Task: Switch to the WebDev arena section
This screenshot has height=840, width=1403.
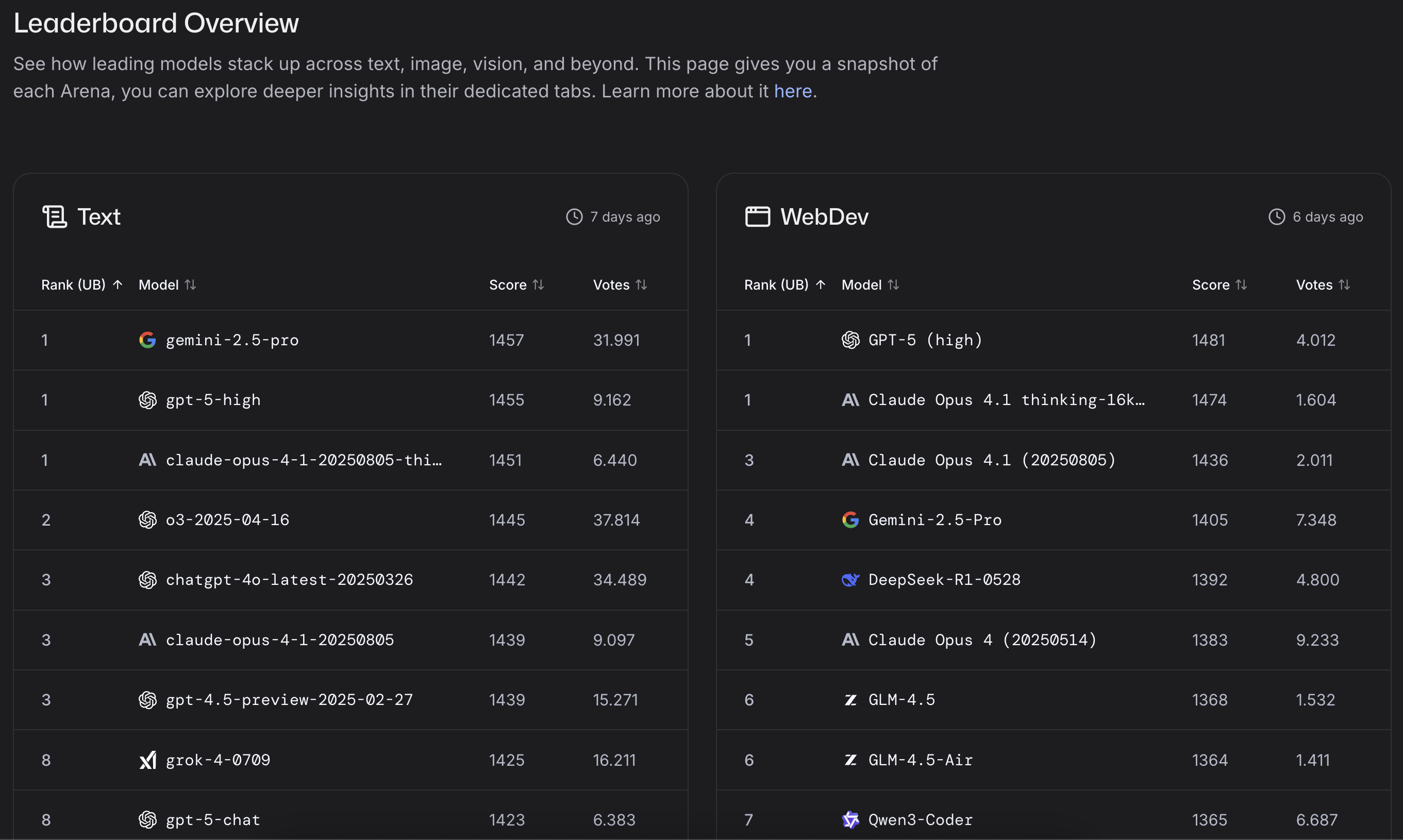Action: 824,216
